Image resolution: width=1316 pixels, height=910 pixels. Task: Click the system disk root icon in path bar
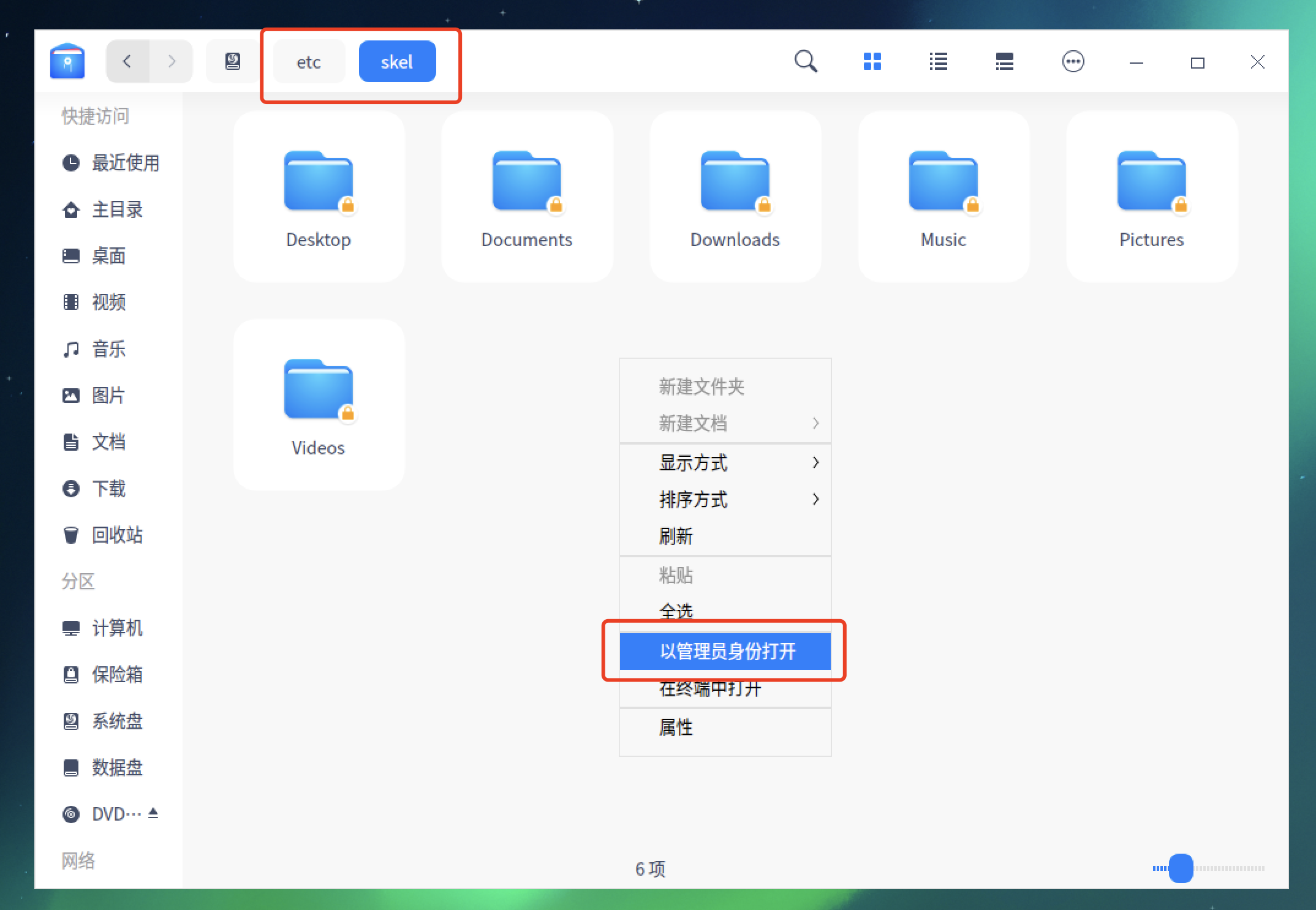[x=233, y=61]
